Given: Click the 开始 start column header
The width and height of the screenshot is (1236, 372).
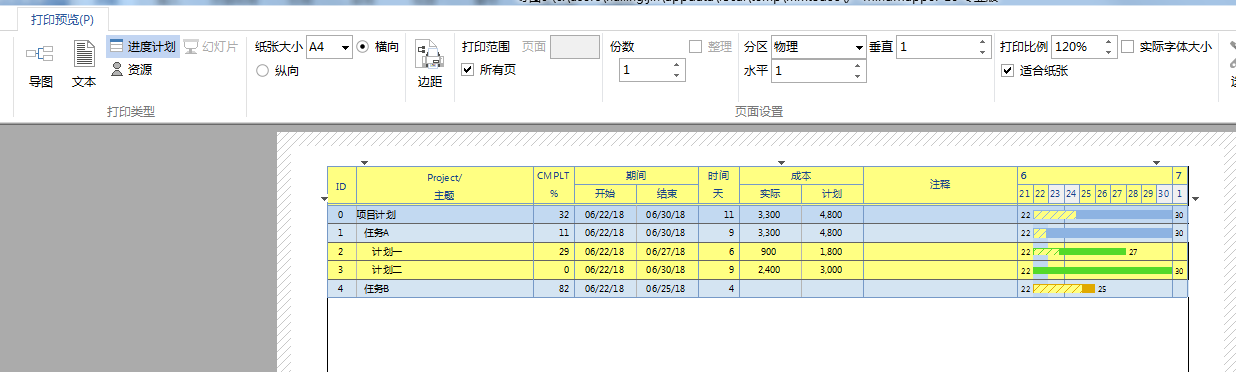Looking at the screenshot, I should click(605, 194).
